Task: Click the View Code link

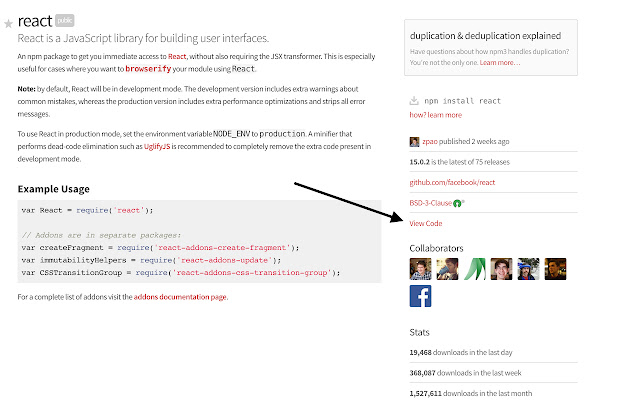Action: 426,223
